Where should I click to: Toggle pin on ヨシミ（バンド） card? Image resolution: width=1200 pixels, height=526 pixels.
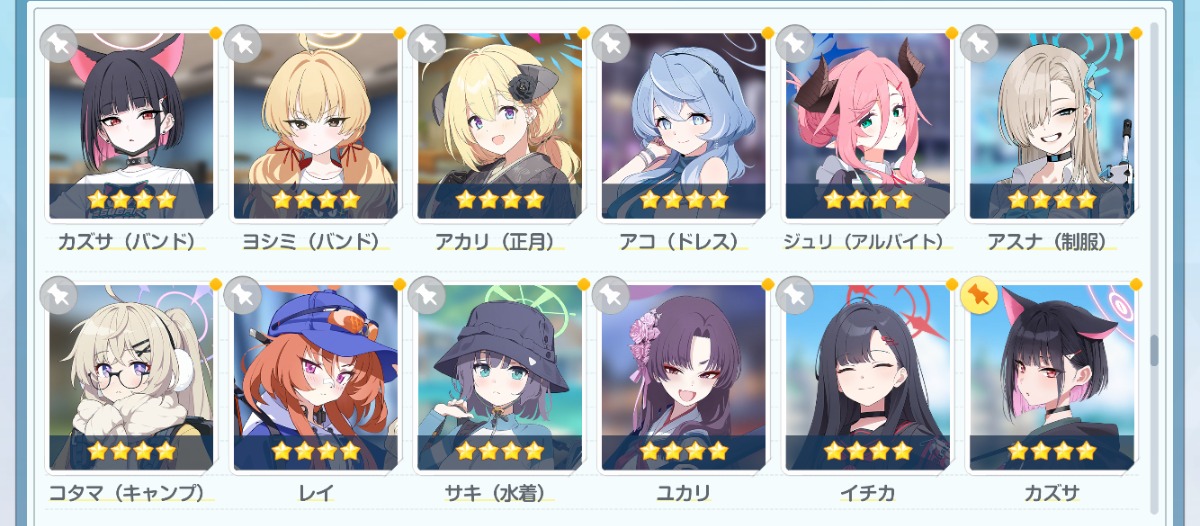point(242,43)
